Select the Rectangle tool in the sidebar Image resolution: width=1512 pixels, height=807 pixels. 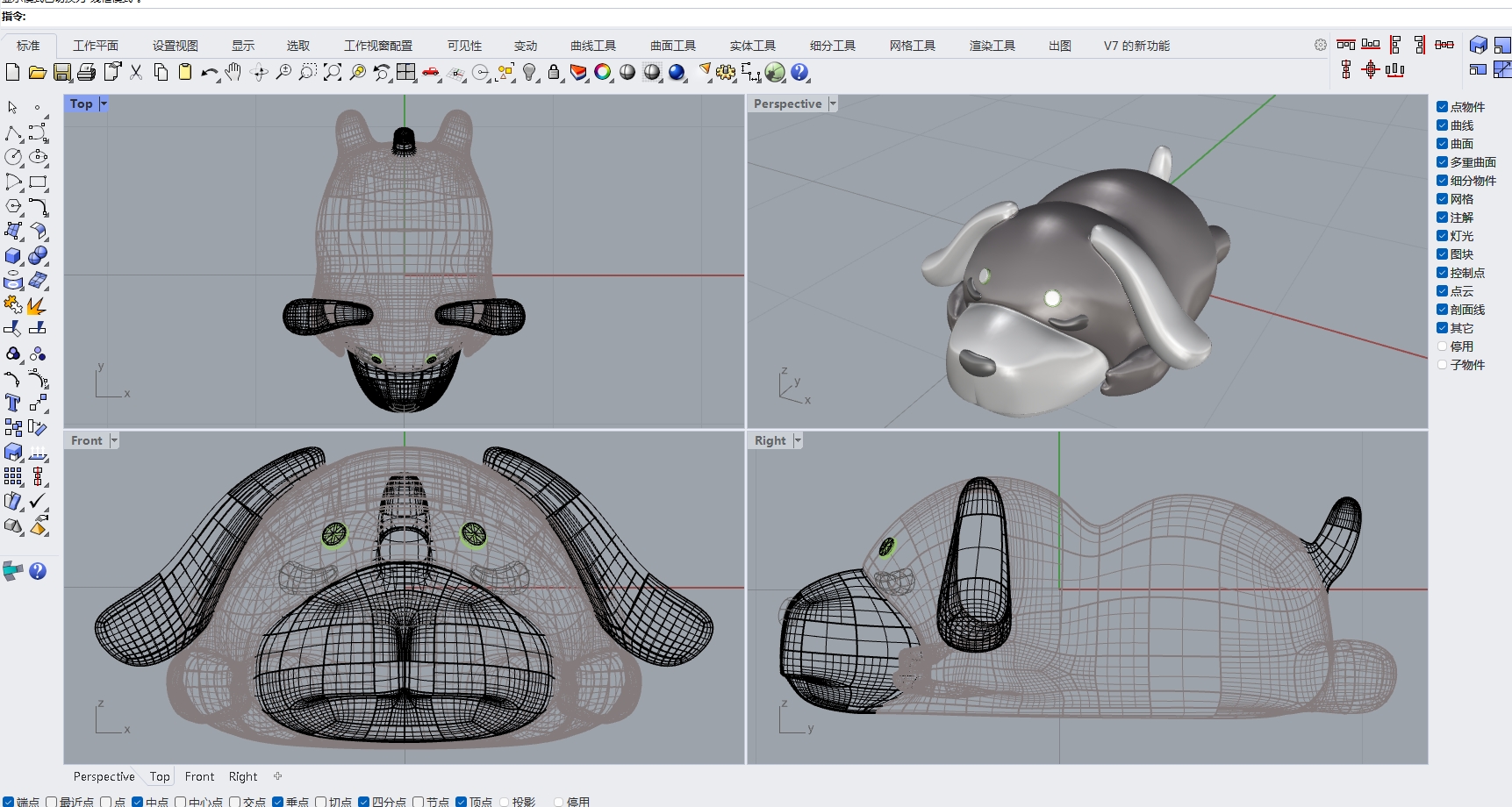38,182
